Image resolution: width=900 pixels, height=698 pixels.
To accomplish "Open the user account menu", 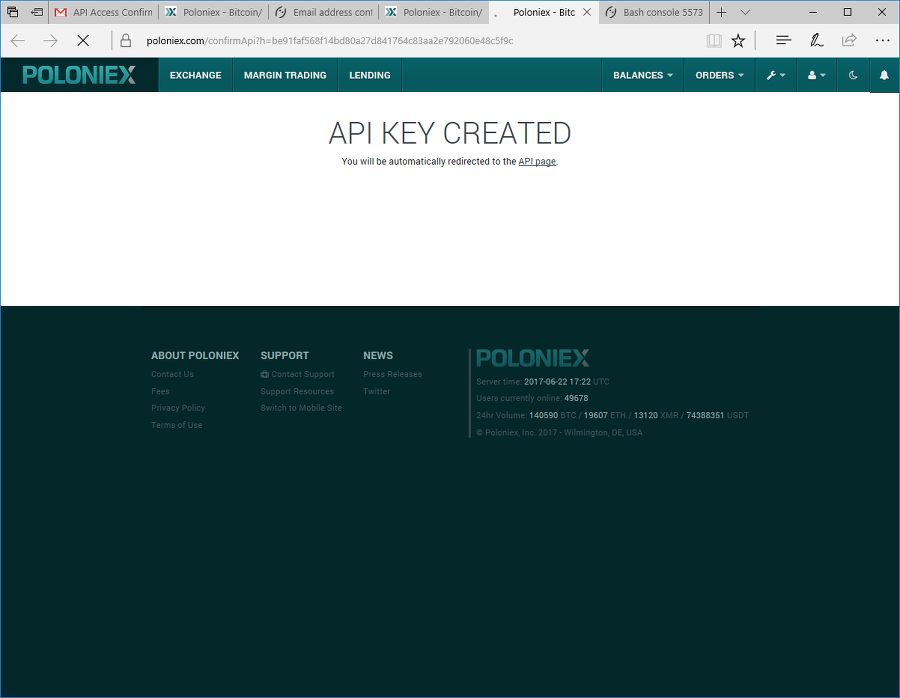I will coord(816,75).
